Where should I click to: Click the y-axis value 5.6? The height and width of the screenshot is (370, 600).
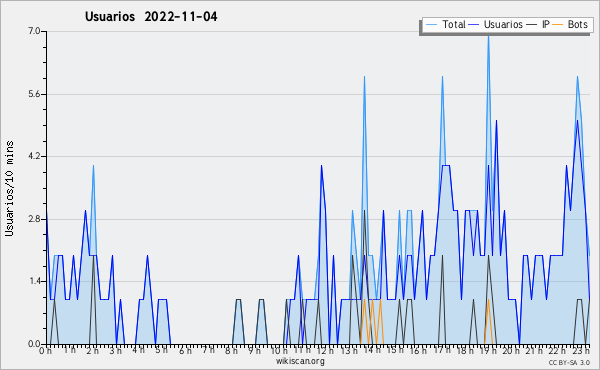(x=34, y=94)
